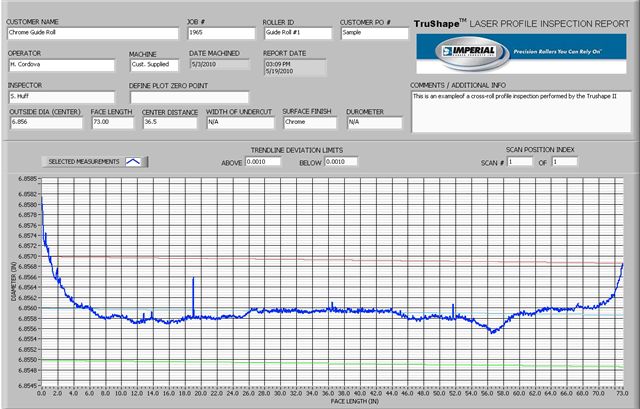This screenshot has width=640, height=409.
Task: Click the Report Date field
Action: [x=295, y=68]
